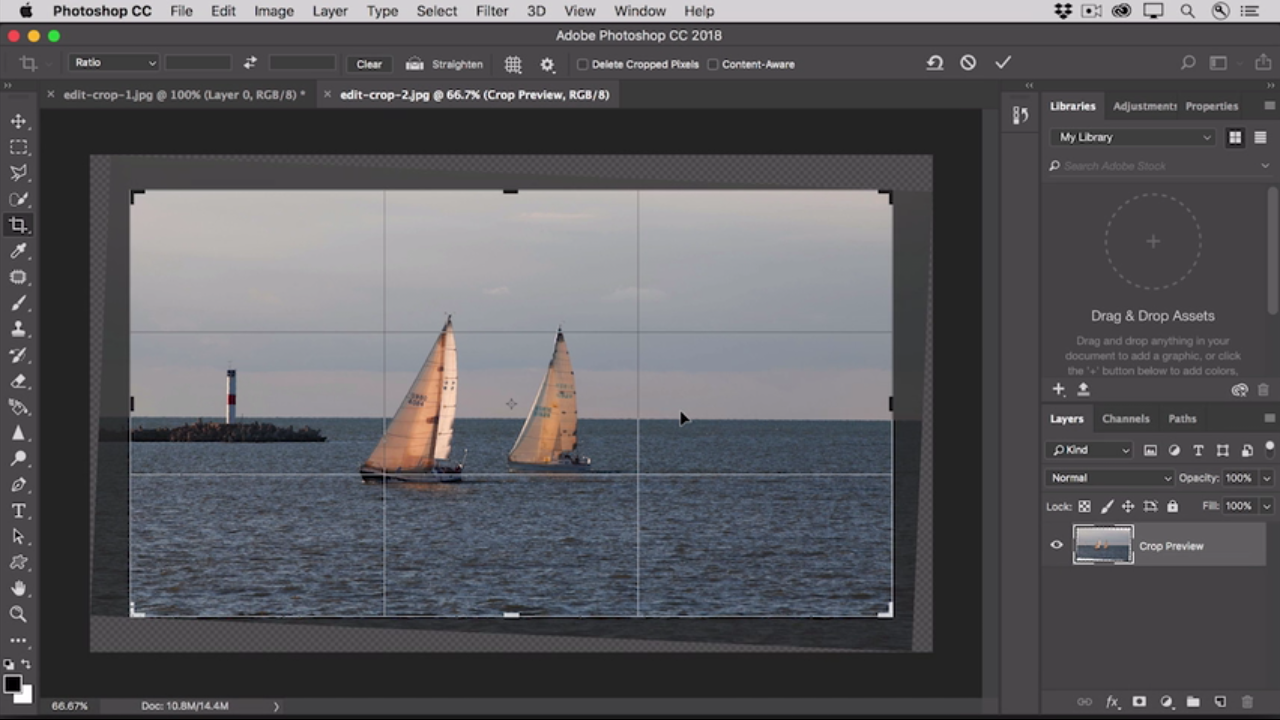Cancel the crop operation icon
The image size is (1280, 720).
coord(968,63)
